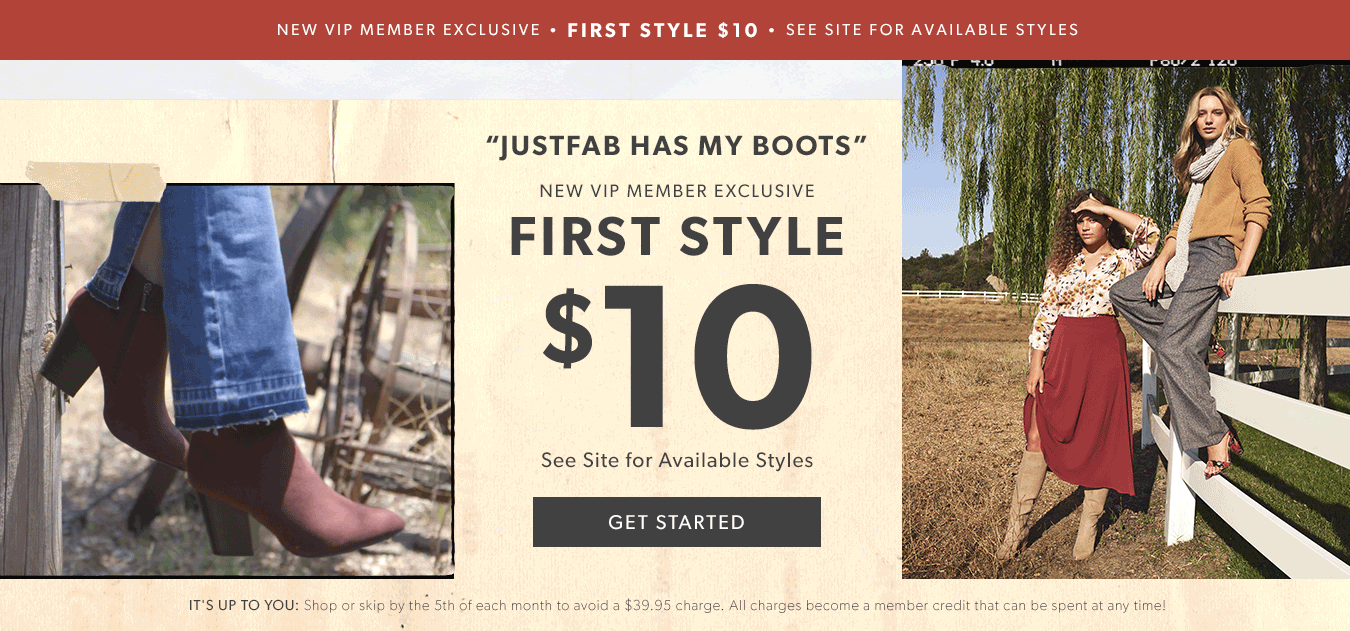Open the two models by fence photo

pyautogui.click(x=1125, y=320)
